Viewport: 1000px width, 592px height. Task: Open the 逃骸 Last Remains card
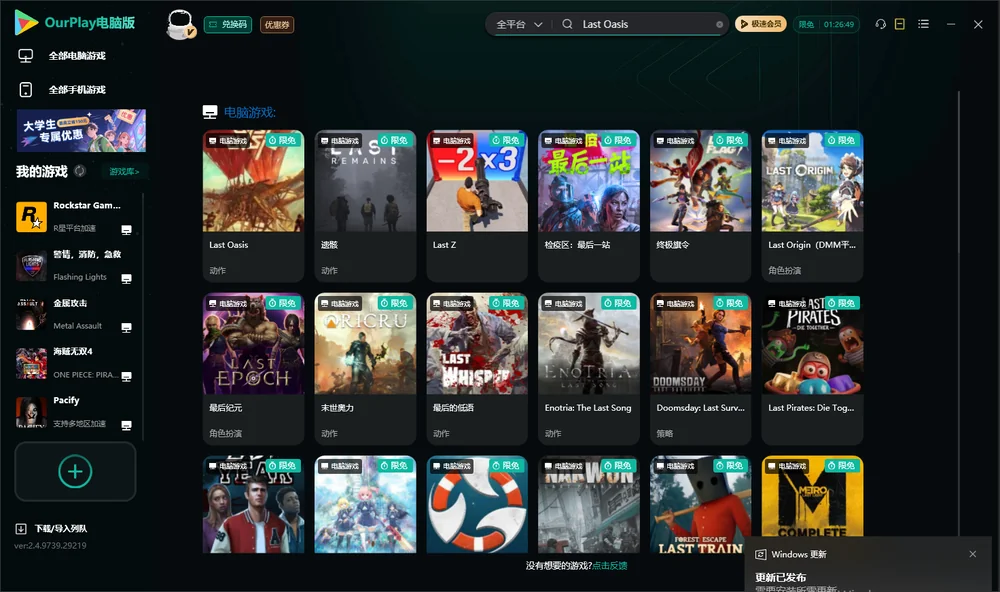(365, 206)
